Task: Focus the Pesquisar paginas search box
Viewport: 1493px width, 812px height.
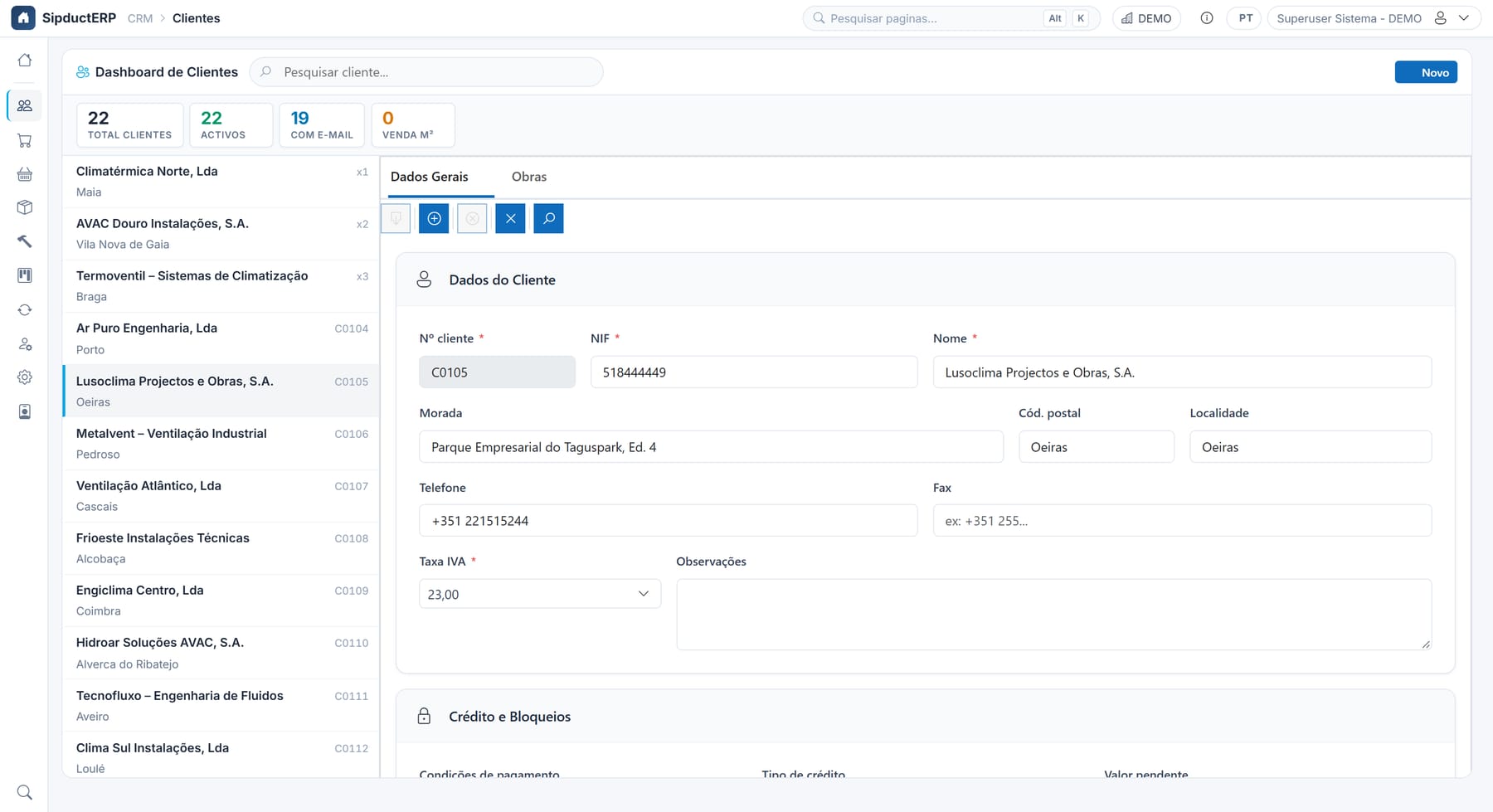Action: coord(951,18)
